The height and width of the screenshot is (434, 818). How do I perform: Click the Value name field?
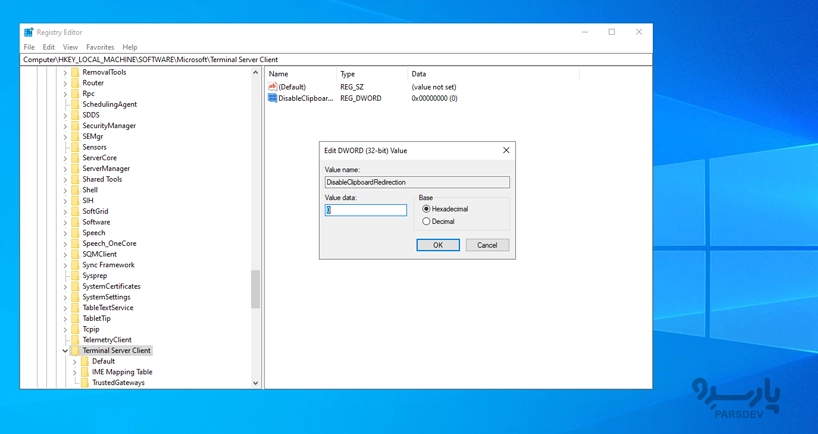(x=417, y=182)
